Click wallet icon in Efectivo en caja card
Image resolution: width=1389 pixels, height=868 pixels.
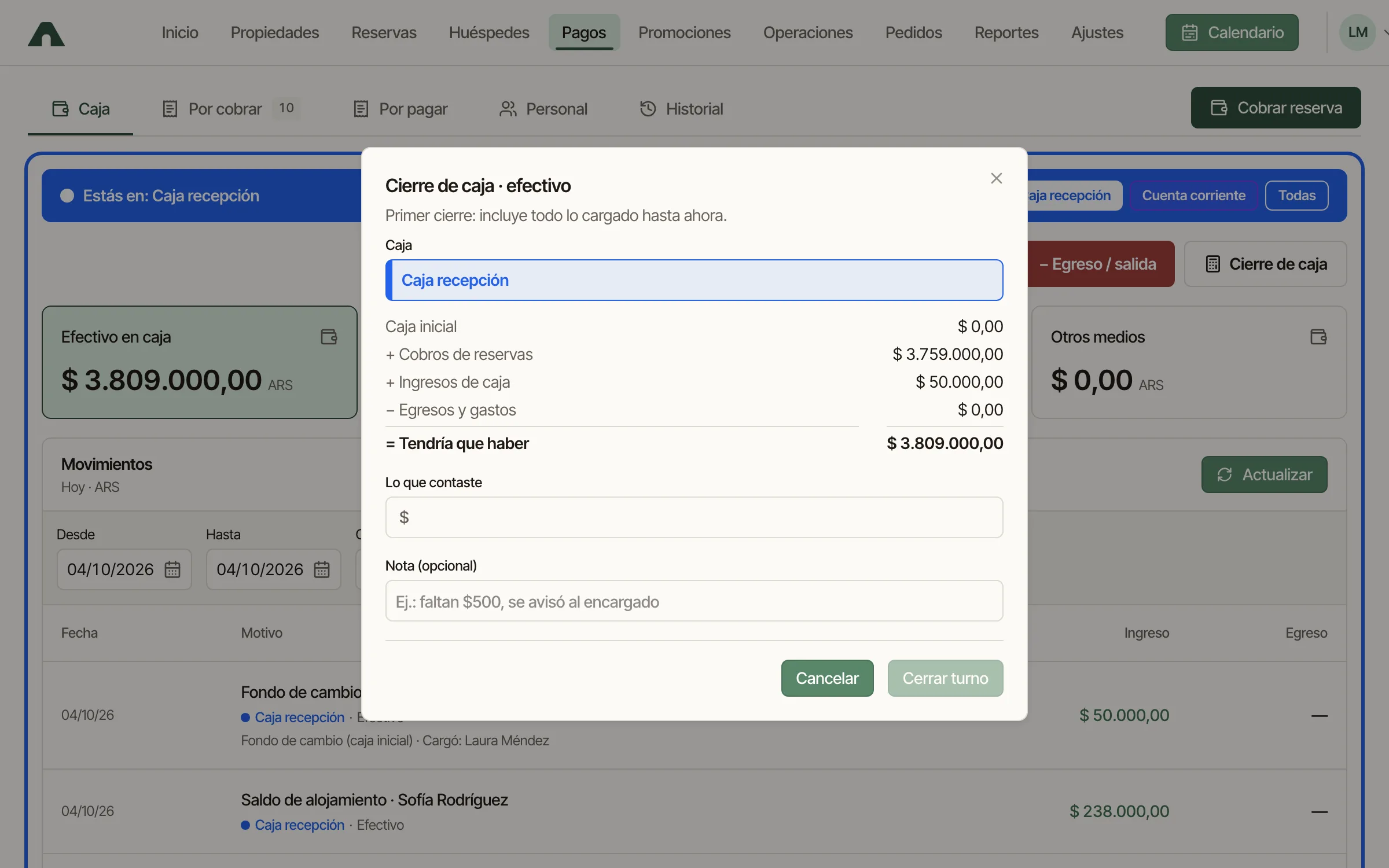point(329,337)
